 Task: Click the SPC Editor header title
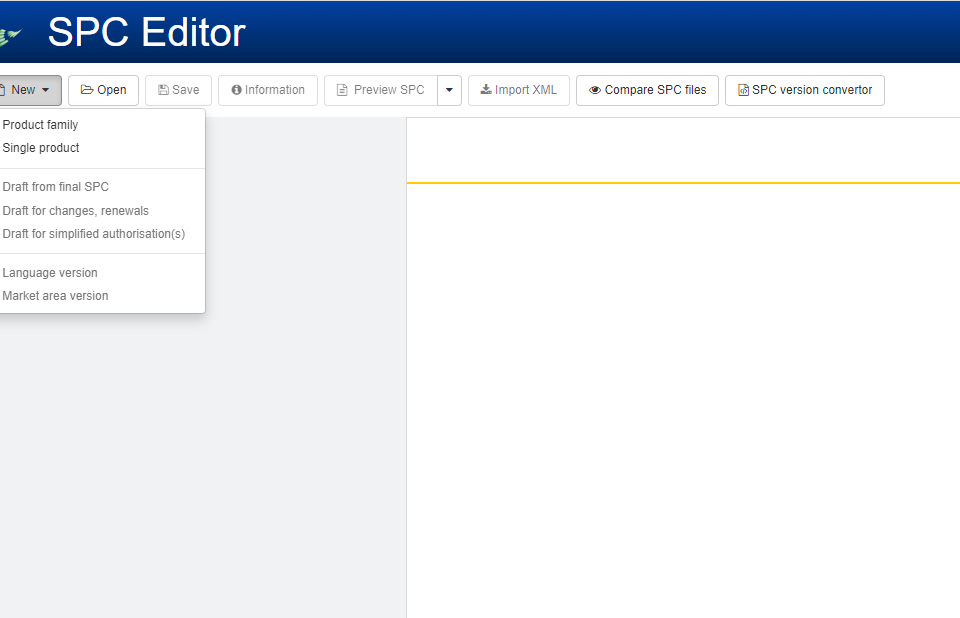[146, 33]
